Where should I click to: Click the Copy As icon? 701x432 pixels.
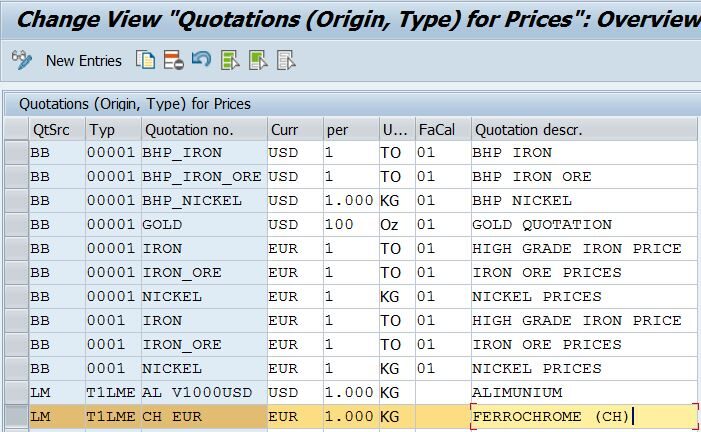[x=146, y=61]
